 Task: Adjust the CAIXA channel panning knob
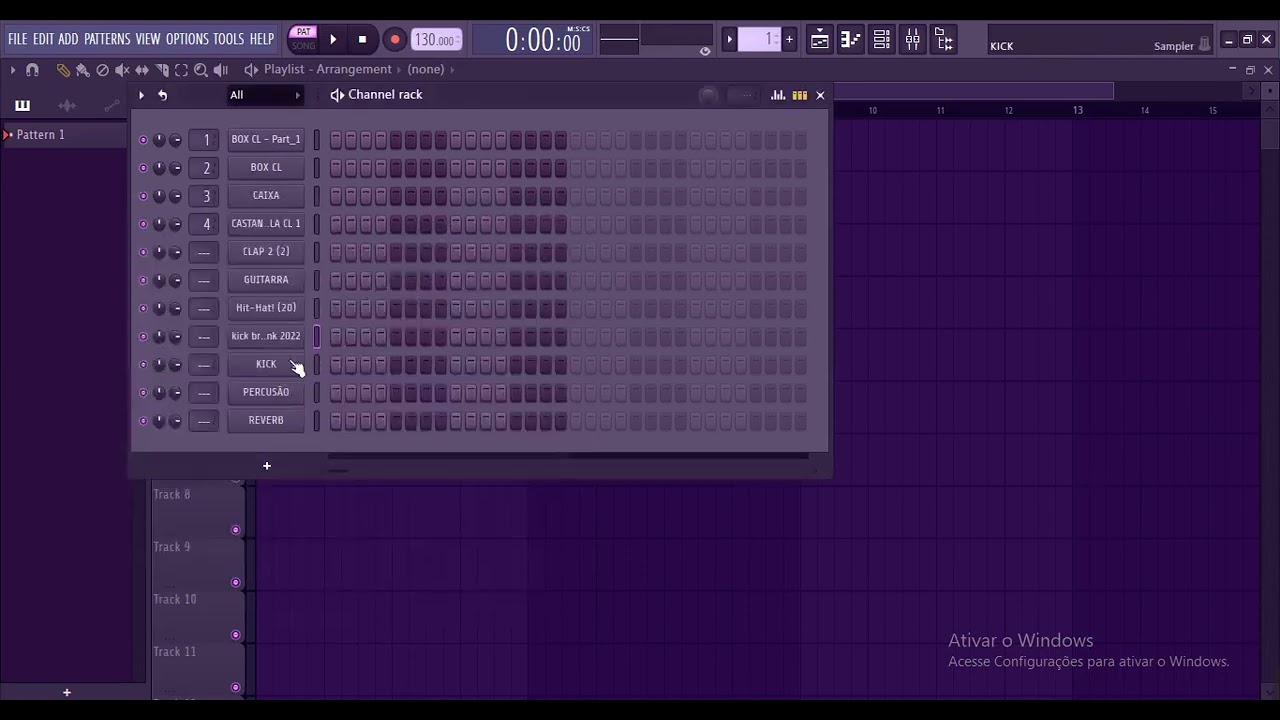(x=159, y=196)
